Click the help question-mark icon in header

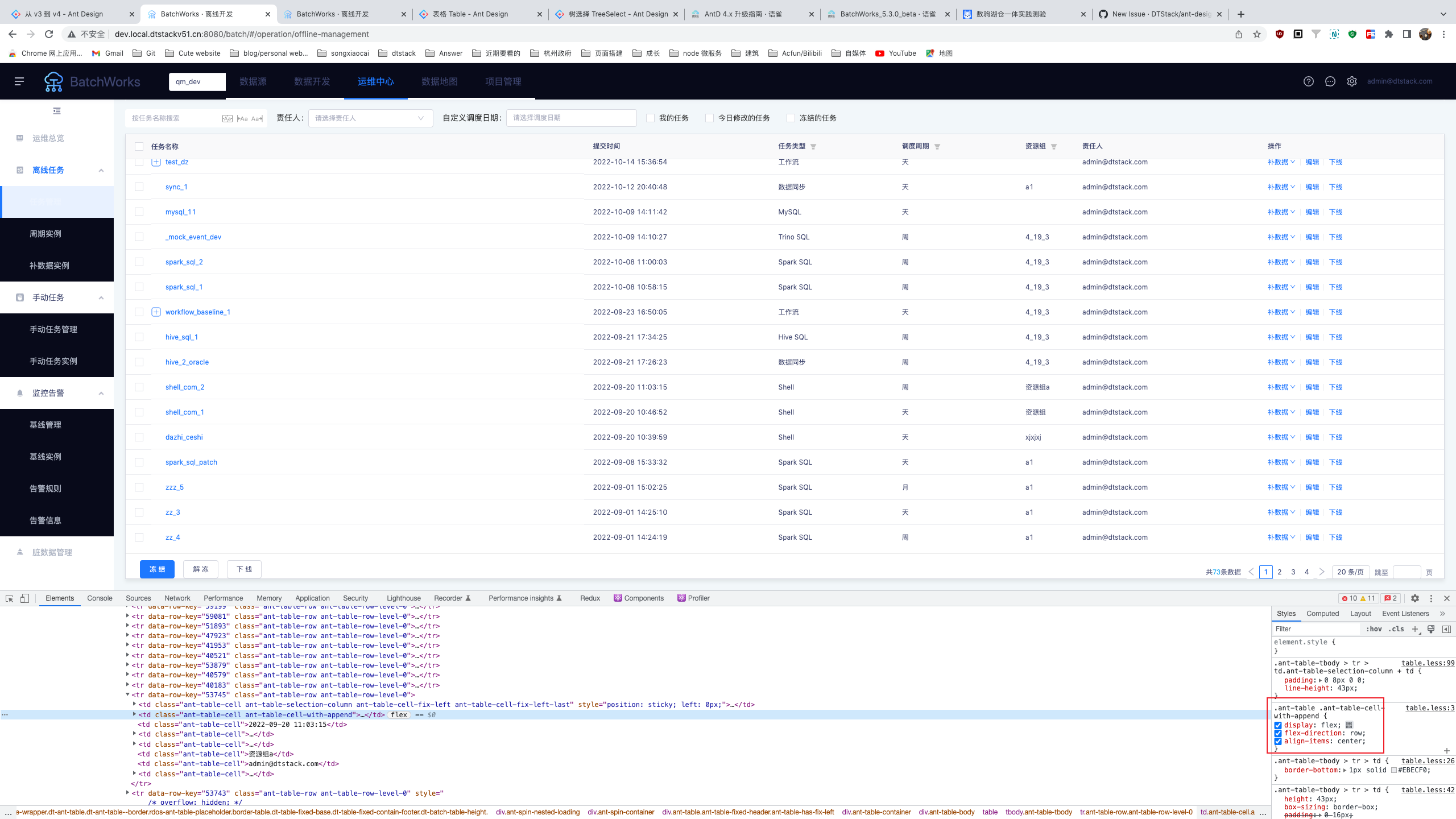pos(1309,81)
